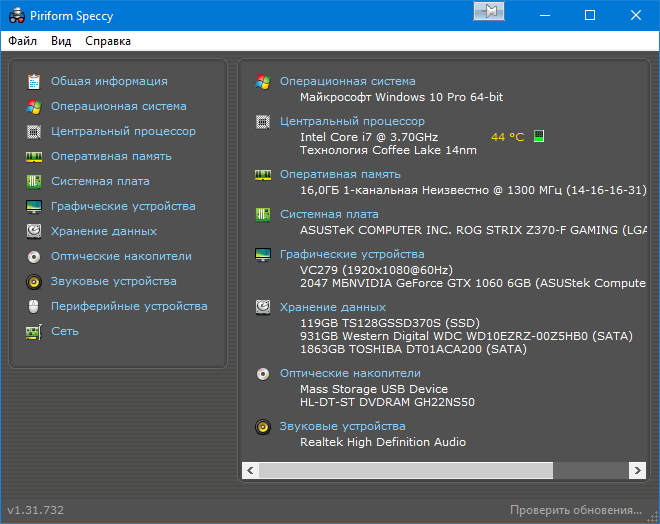Open the Файл menu
This screenshot has height=524, width=660.
pyautogui.click(x=22, y=41)
